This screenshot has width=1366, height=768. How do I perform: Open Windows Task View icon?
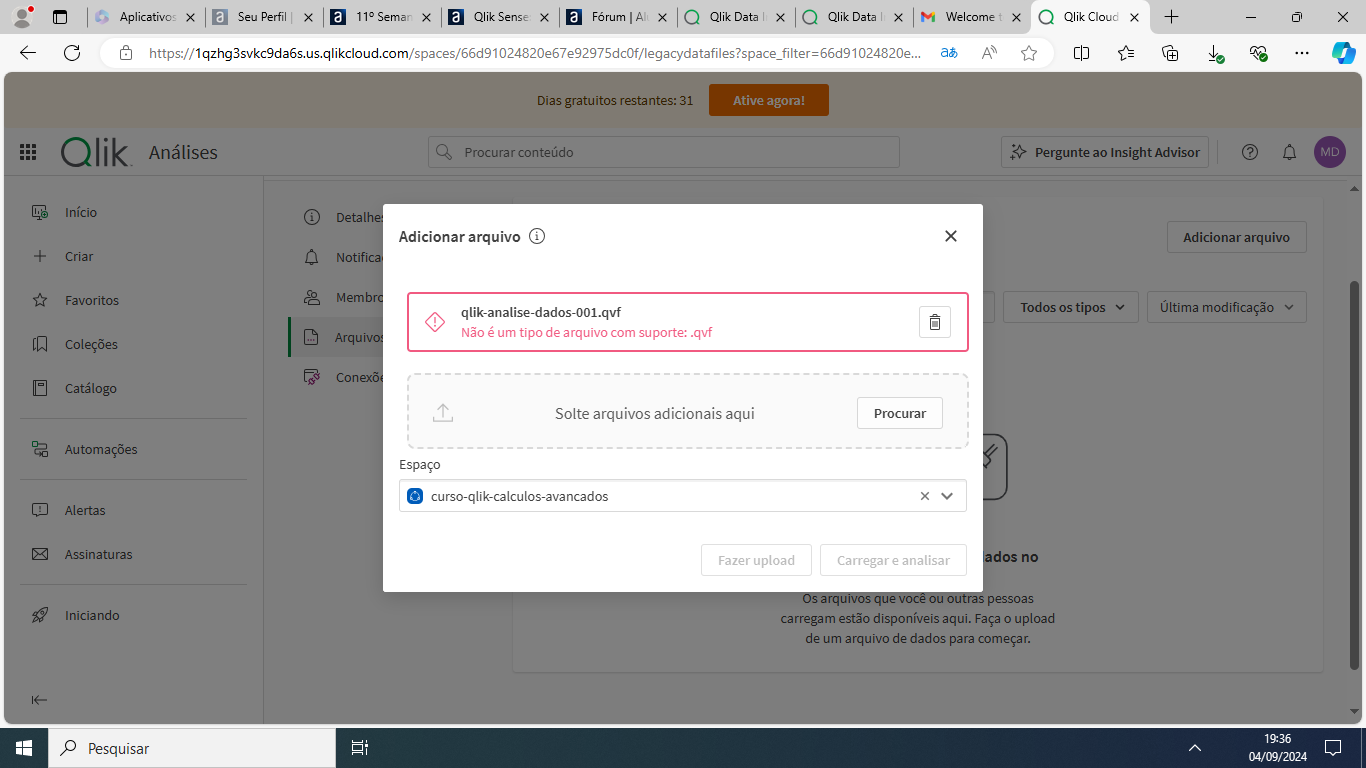point(360,748)
